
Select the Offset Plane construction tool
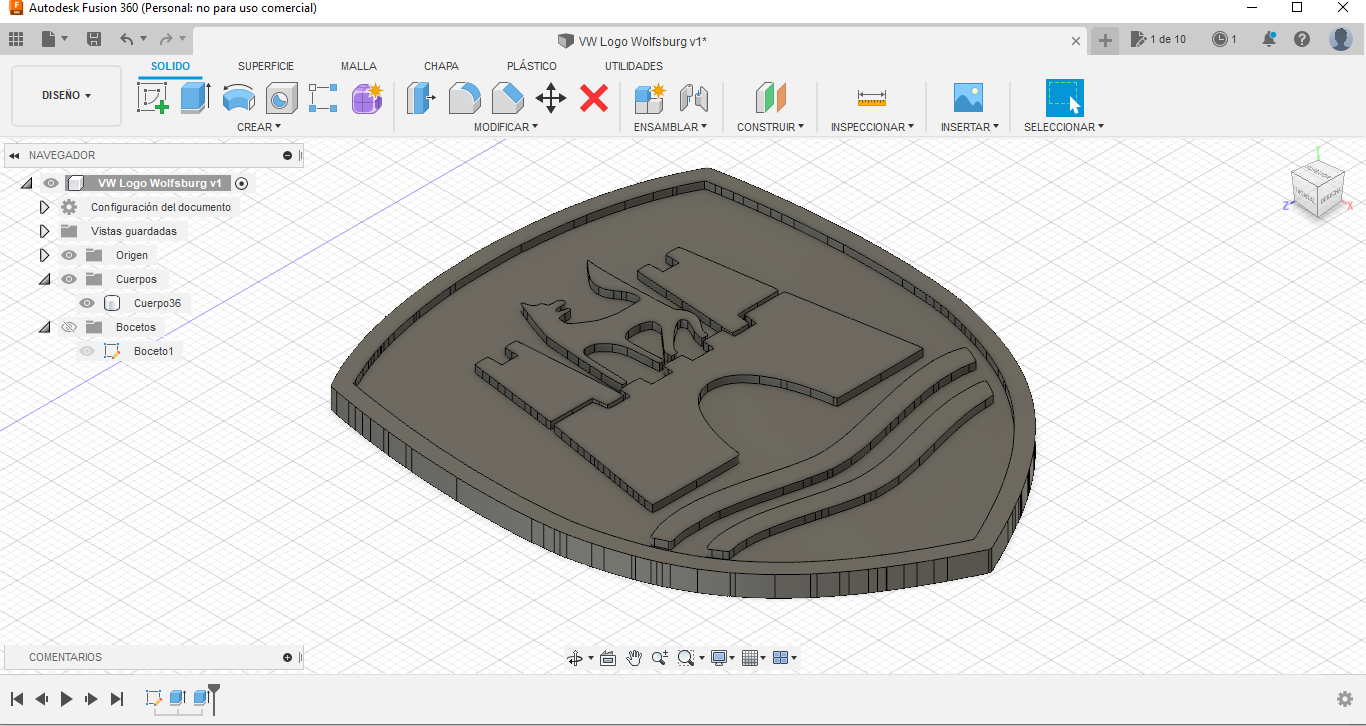point(771,98)
